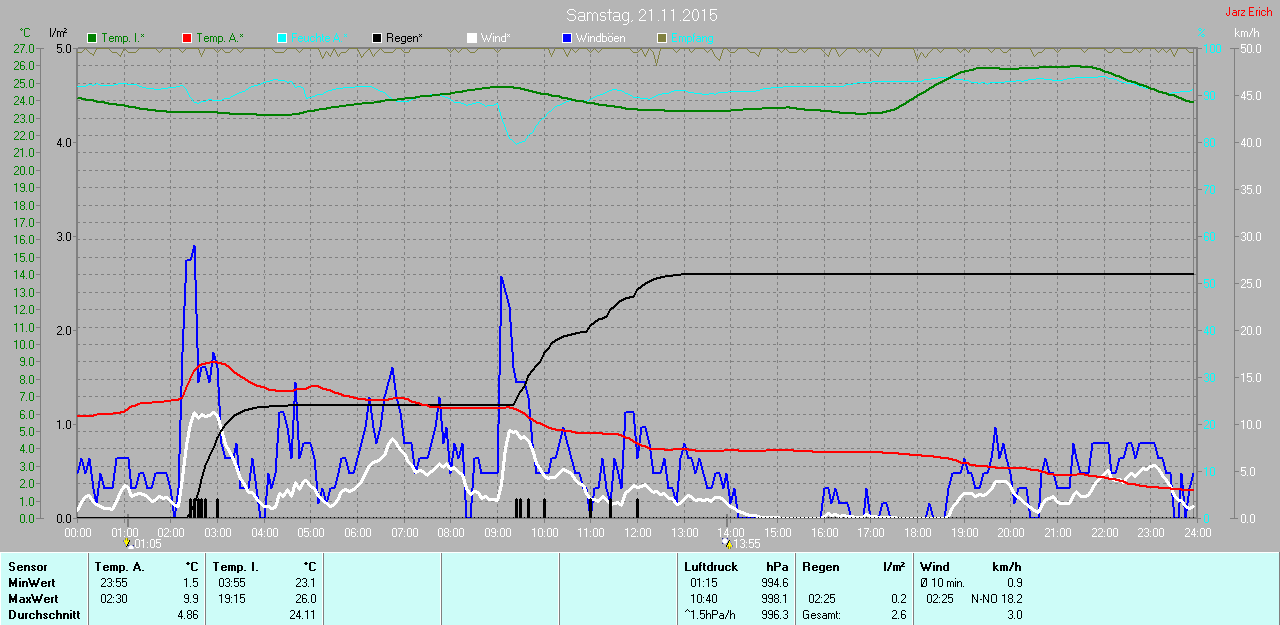This screenshot has width=1280, height=625.
Task: Toggle the blue Windböen legend swatch
Action: pyautogui.click(x=567, y=38)
